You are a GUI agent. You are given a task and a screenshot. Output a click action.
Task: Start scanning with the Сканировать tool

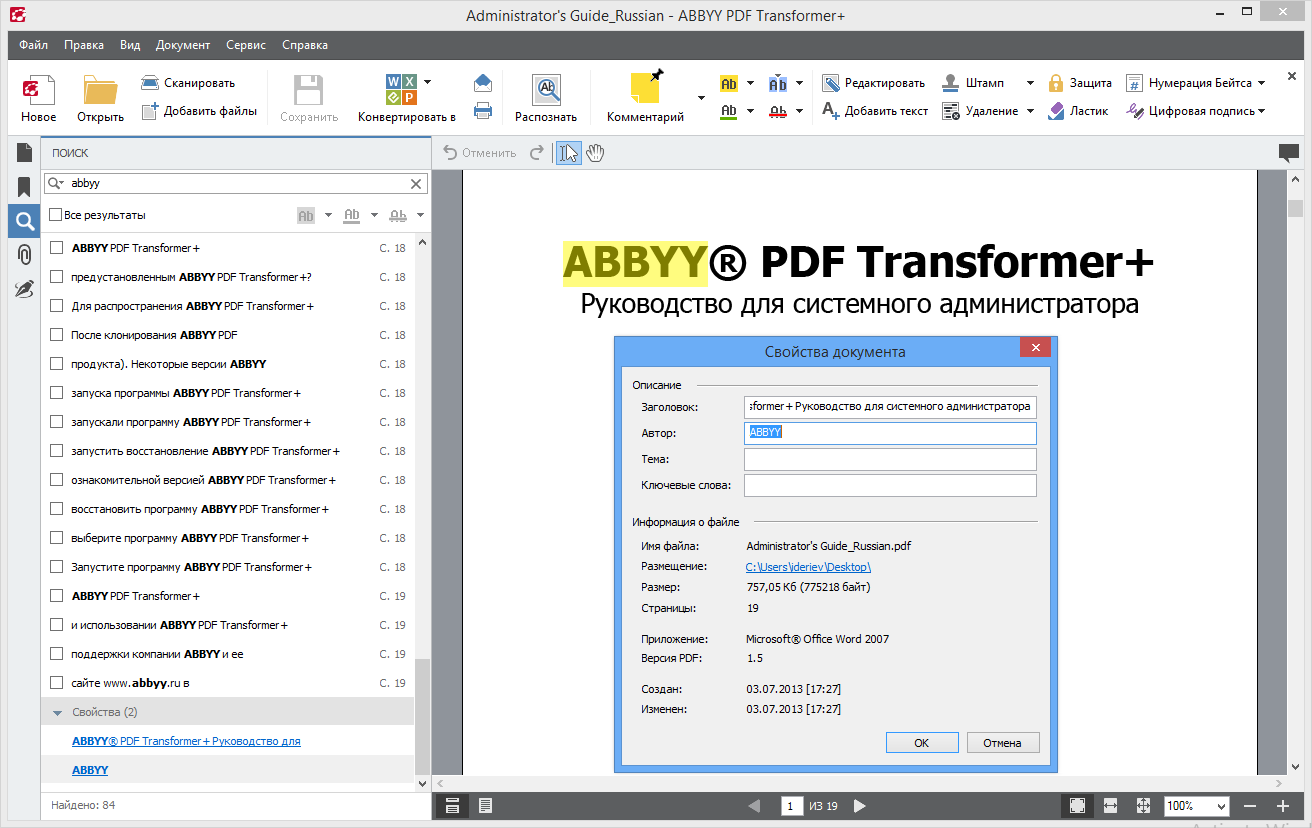click(188, 83)
